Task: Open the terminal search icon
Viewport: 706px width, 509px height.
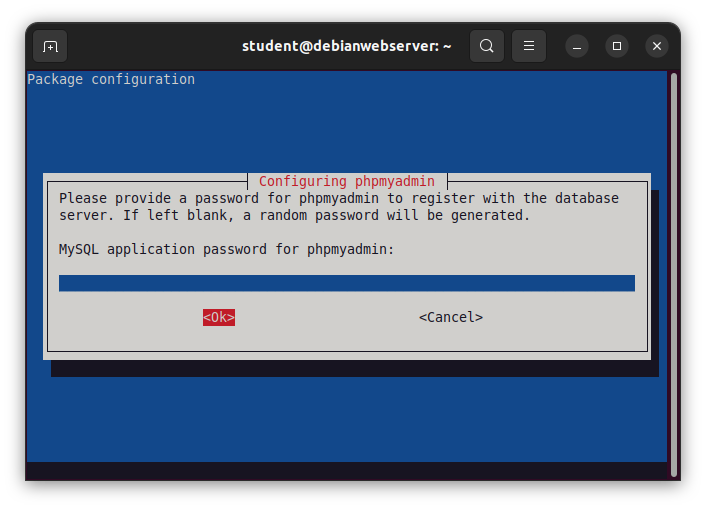Action: pos(486,46)
